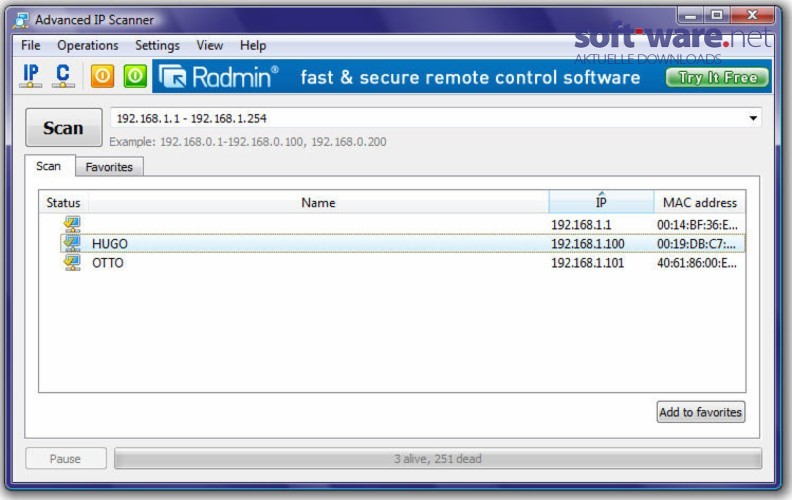Image resolution: width=792 pixels, height=500 pixels.
Task: Click IP address 192.168.1.1
Action: click(581, 225)
